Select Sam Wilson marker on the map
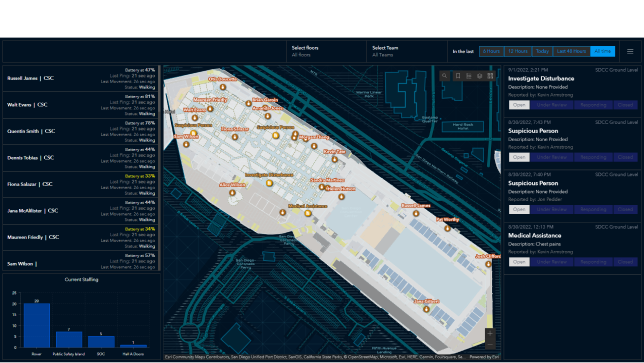The width and height of the screenshot is (644, 363). pos(186,145)
